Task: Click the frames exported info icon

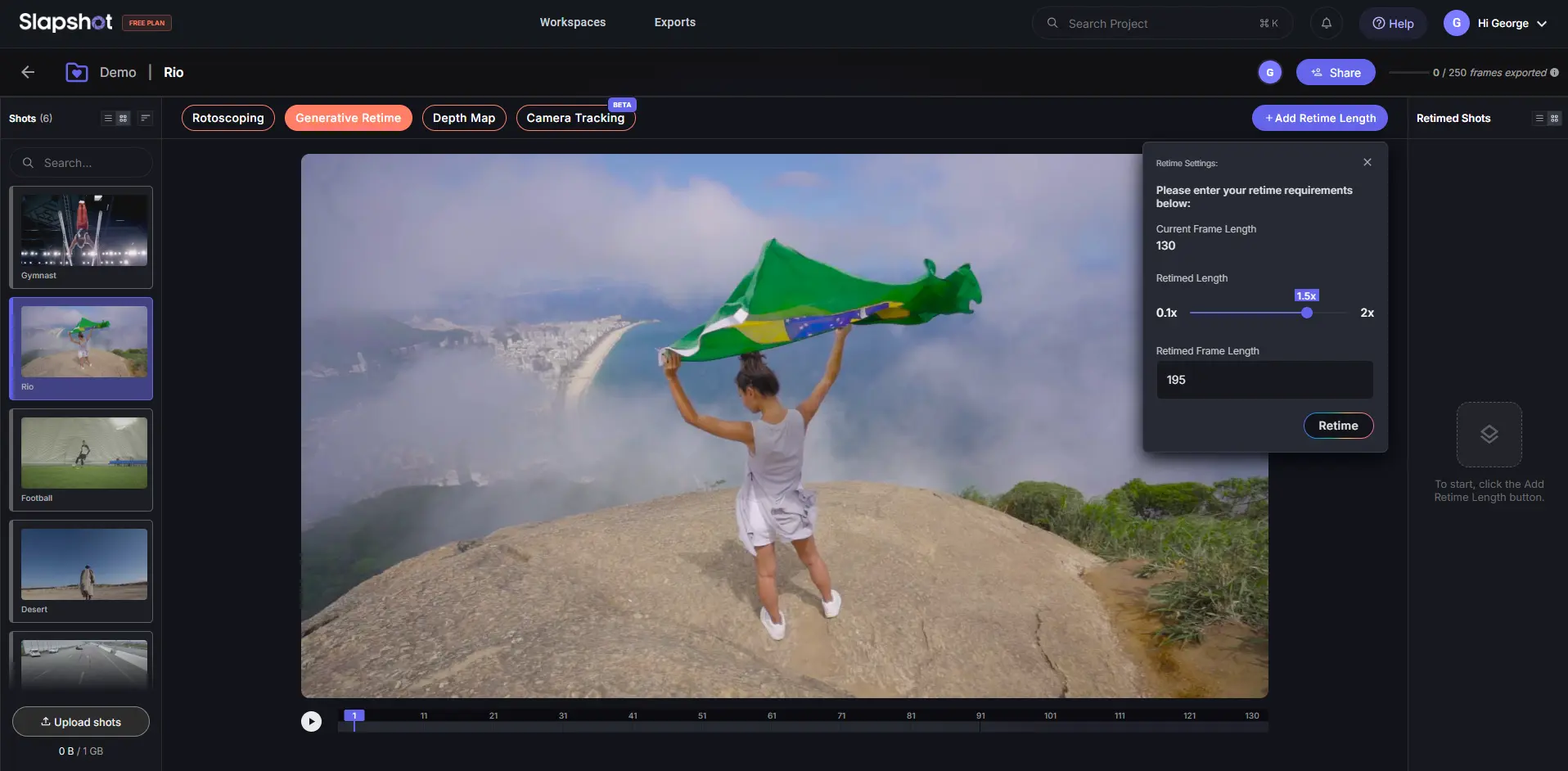Action: 1554,72
